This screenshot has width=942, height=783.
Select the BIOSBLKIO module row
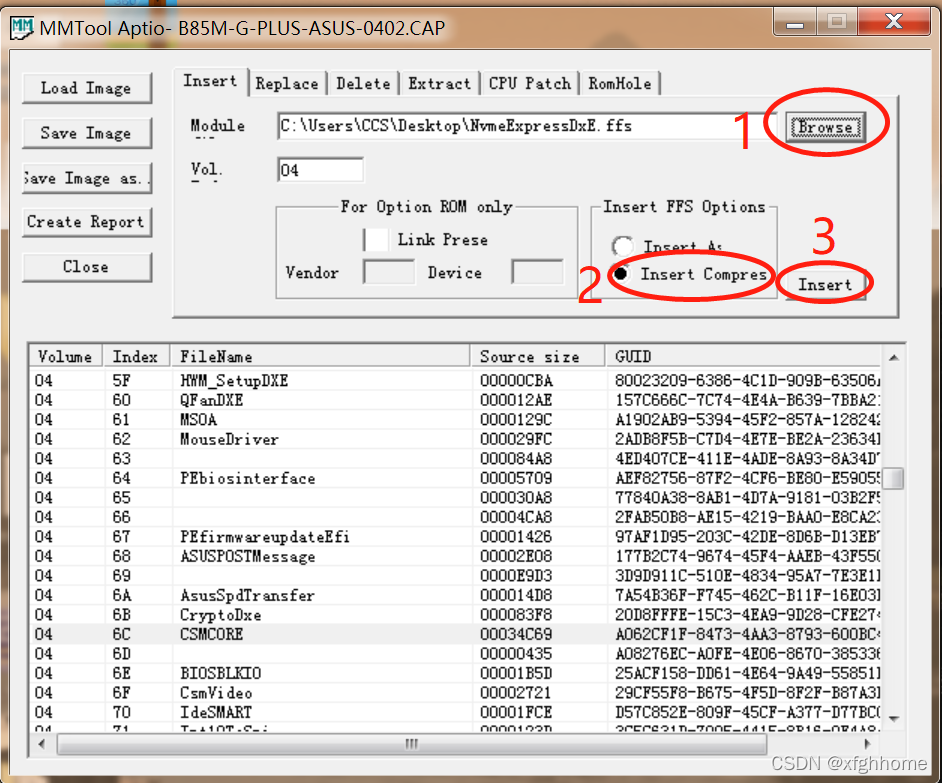(455, 673)
